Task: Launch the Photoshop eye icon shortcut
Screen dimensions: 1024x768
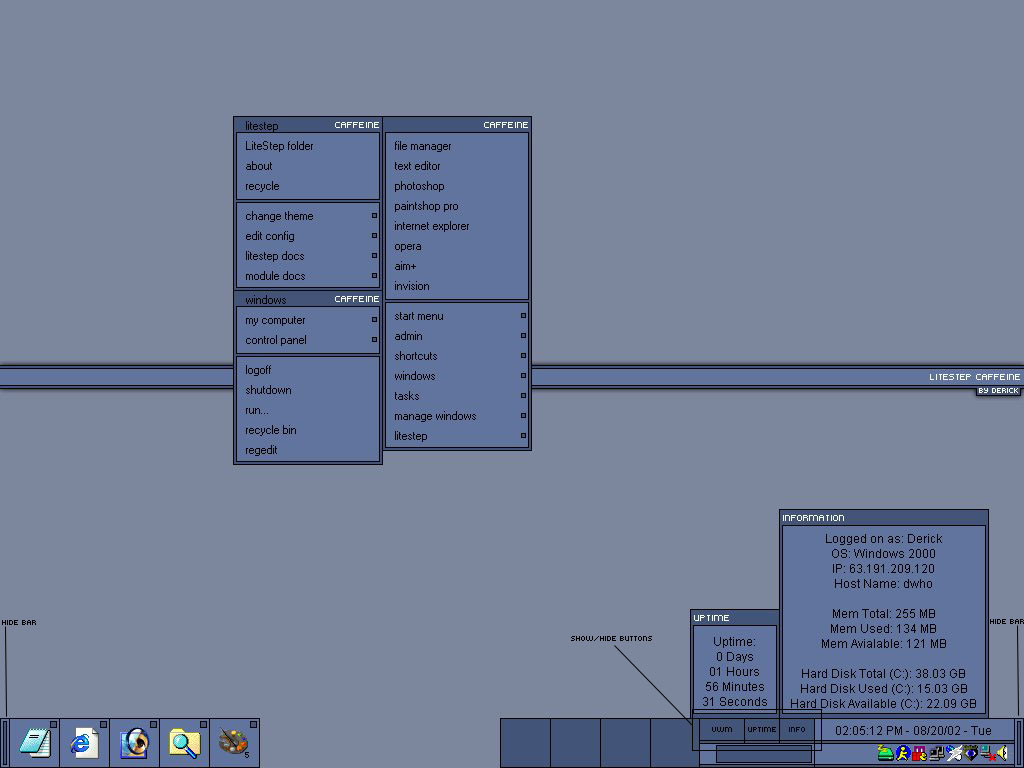Action: tap(135, 743)
